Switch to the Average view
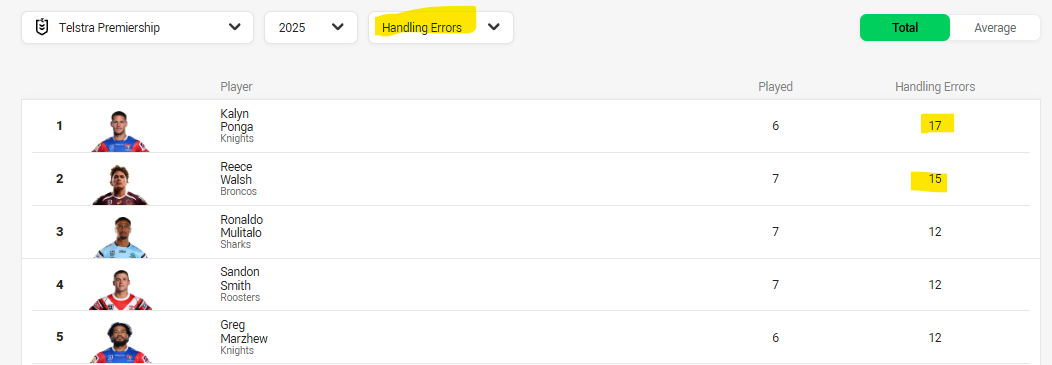The height and width of the screenshot is (365, 1052). pyautogui.click(x=994, y=28)
